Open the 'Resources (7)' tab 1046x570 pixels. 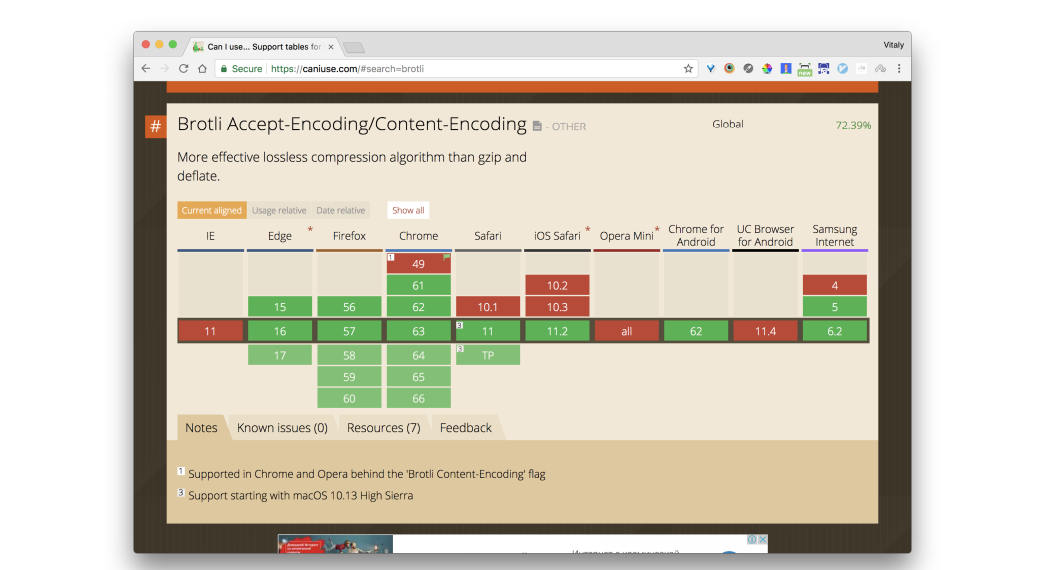click(x=384, y=428)
